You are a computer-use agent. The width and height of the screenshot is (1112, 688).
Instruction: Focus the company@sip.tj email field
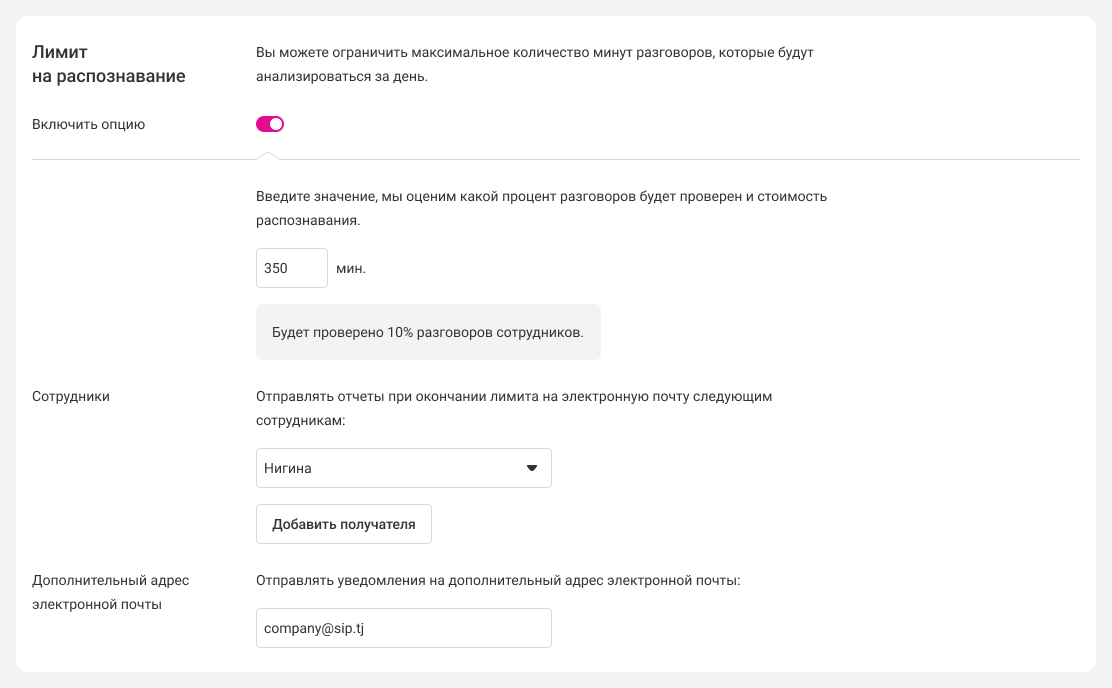(403, 628)
